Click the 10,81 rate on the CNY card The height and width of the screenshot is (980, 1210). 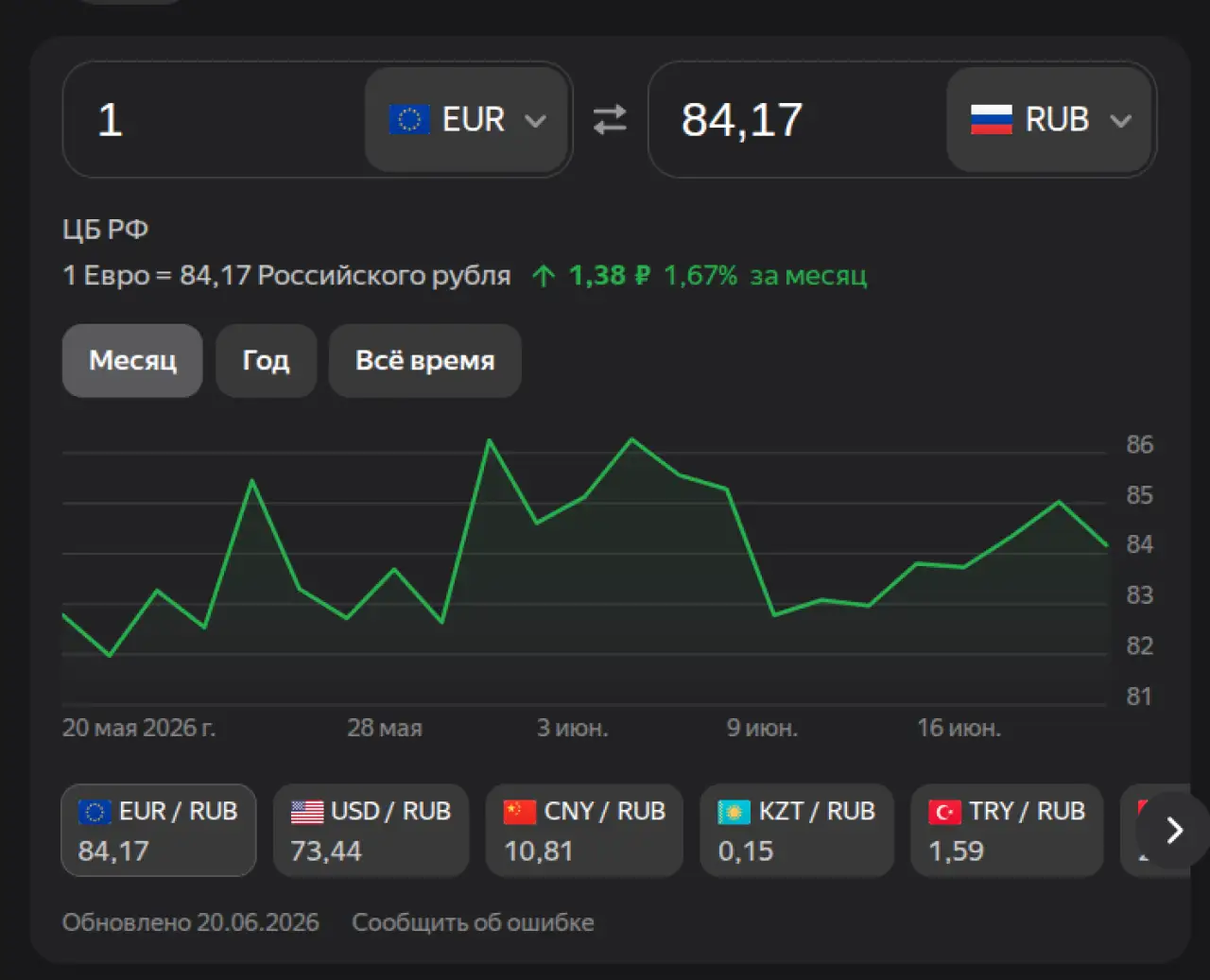tap(539, 851)
